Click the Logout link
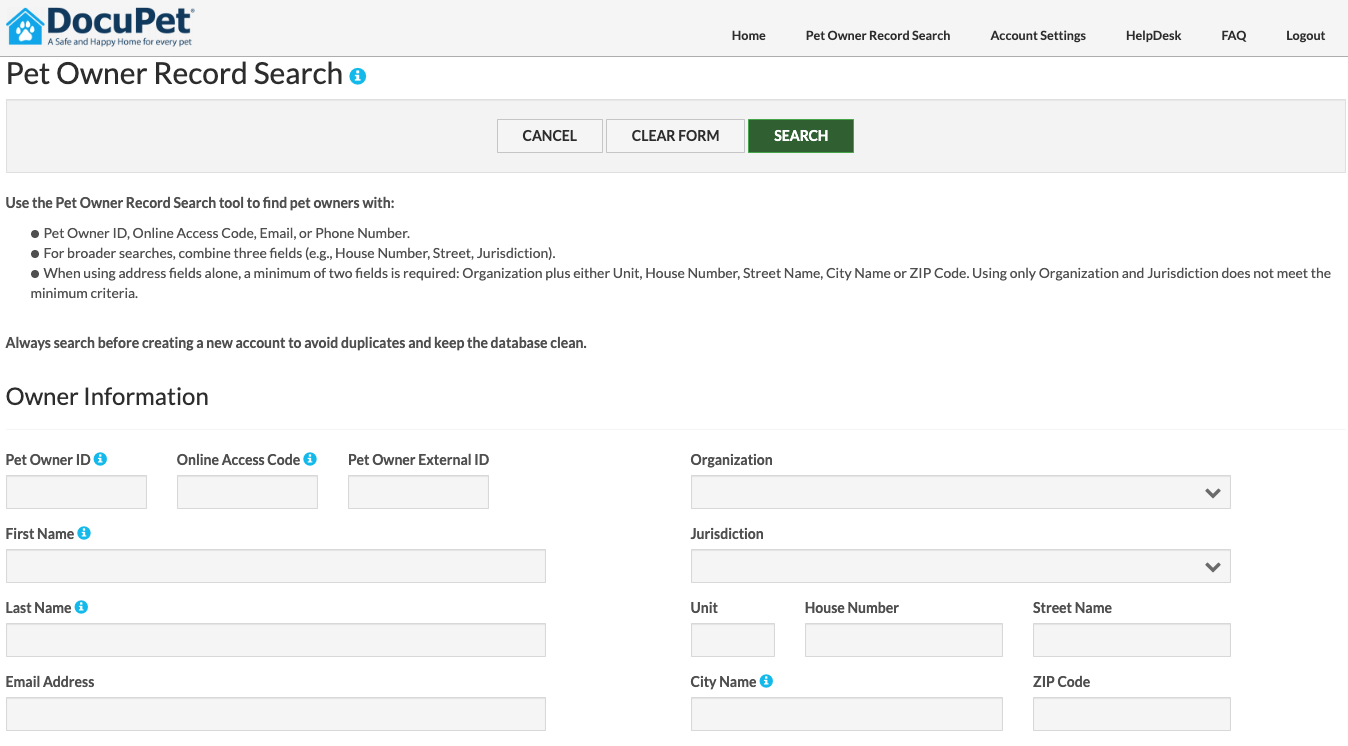 (x=1305, y=35)
